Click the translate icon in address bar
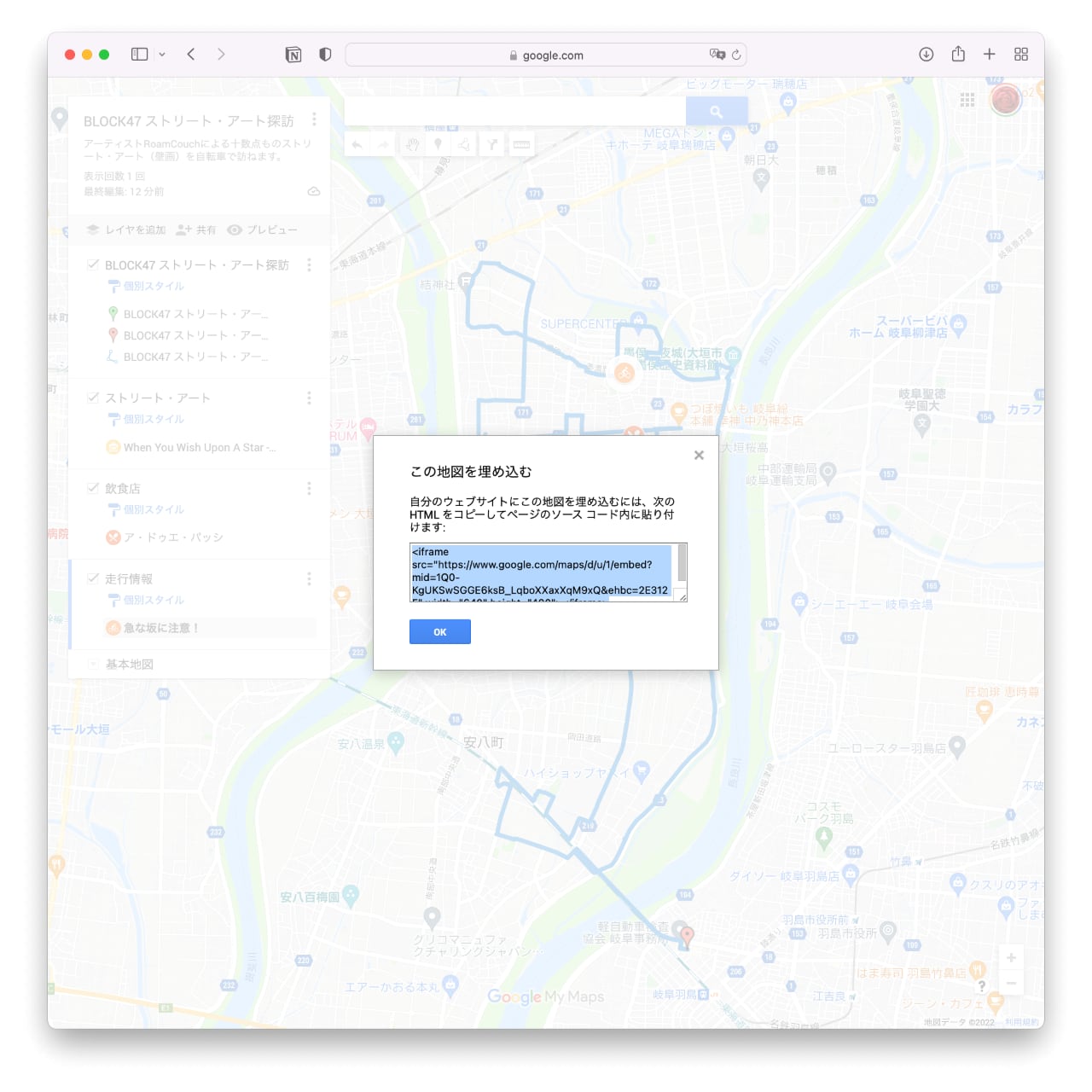 pyautogui.click(x=717, y=55)
